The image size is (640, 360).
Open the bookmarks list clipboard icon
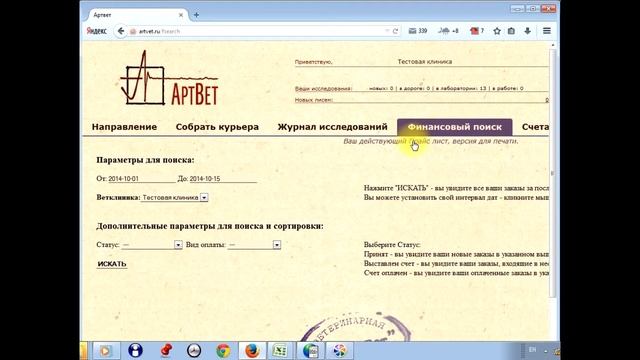click(511, 31)
